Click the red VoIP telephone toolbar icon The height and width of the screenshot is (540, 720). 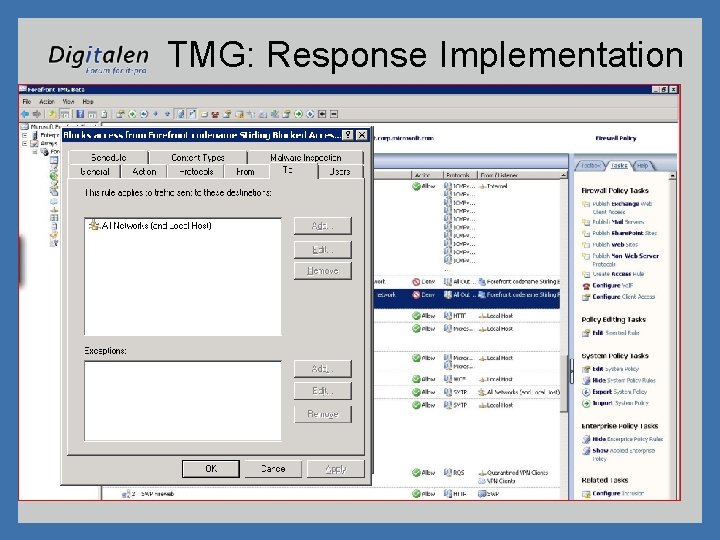(x=214, y=114)
